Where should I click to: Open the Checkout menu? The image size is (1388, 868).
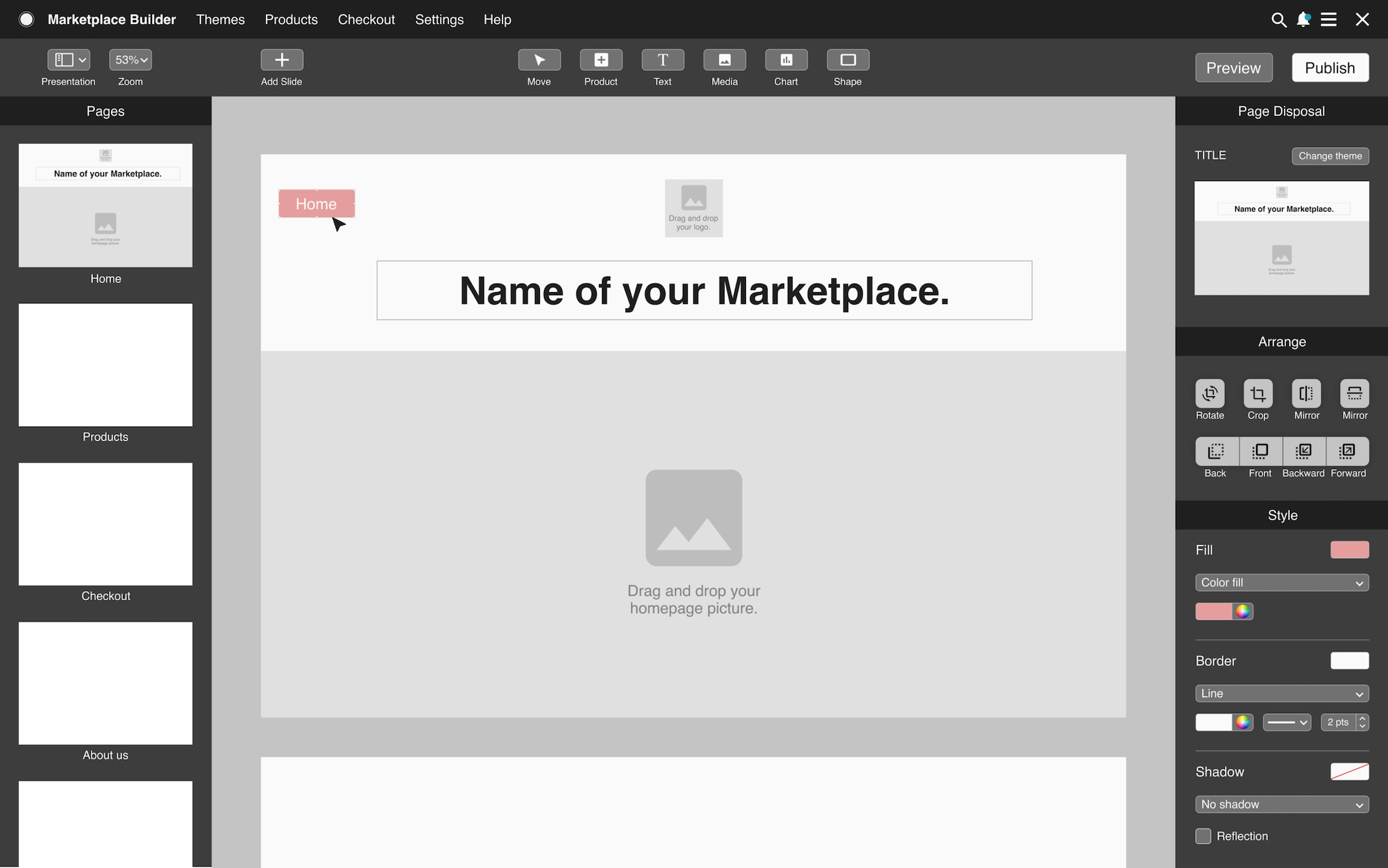tap(366, 19)
